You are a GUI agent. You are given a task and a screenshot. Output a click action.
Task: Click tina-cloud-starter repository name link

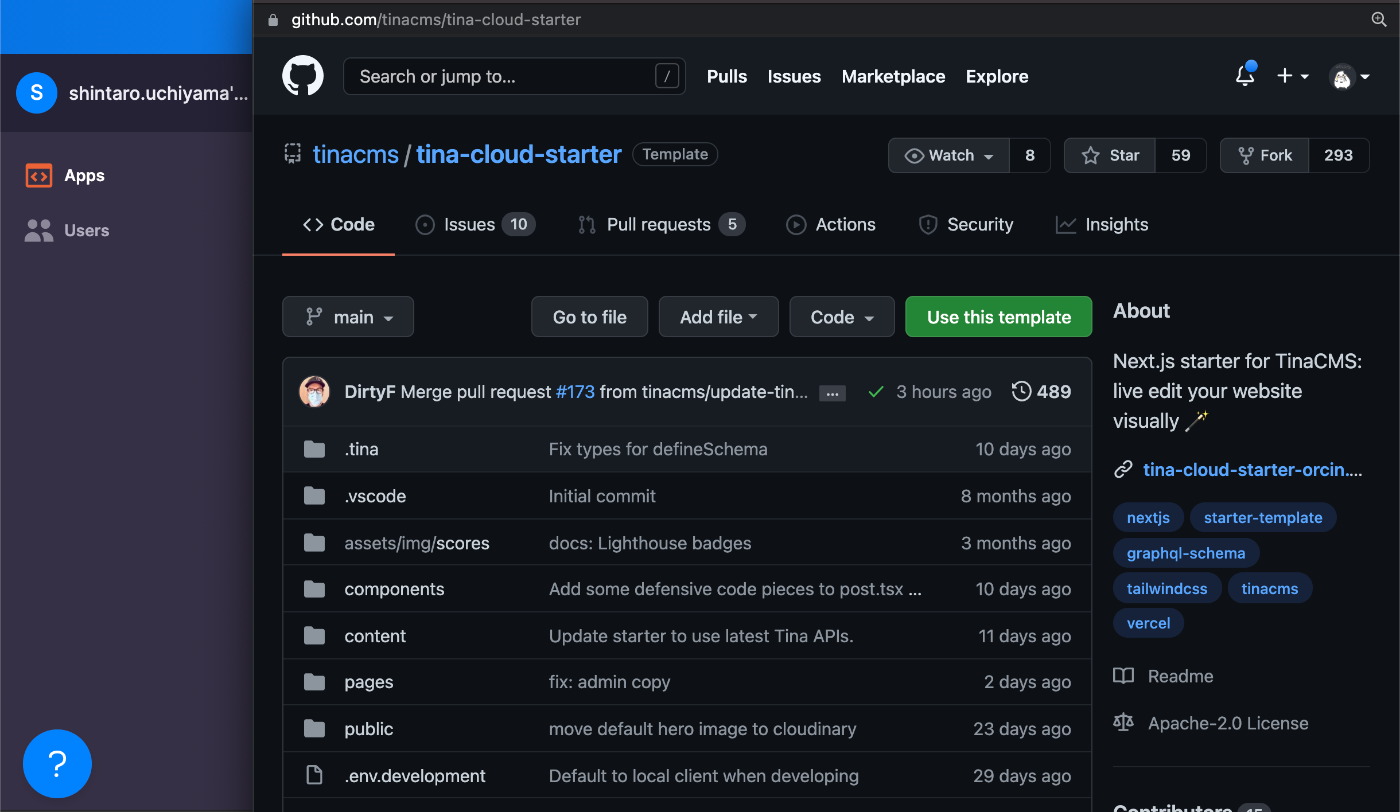(519, 155)
